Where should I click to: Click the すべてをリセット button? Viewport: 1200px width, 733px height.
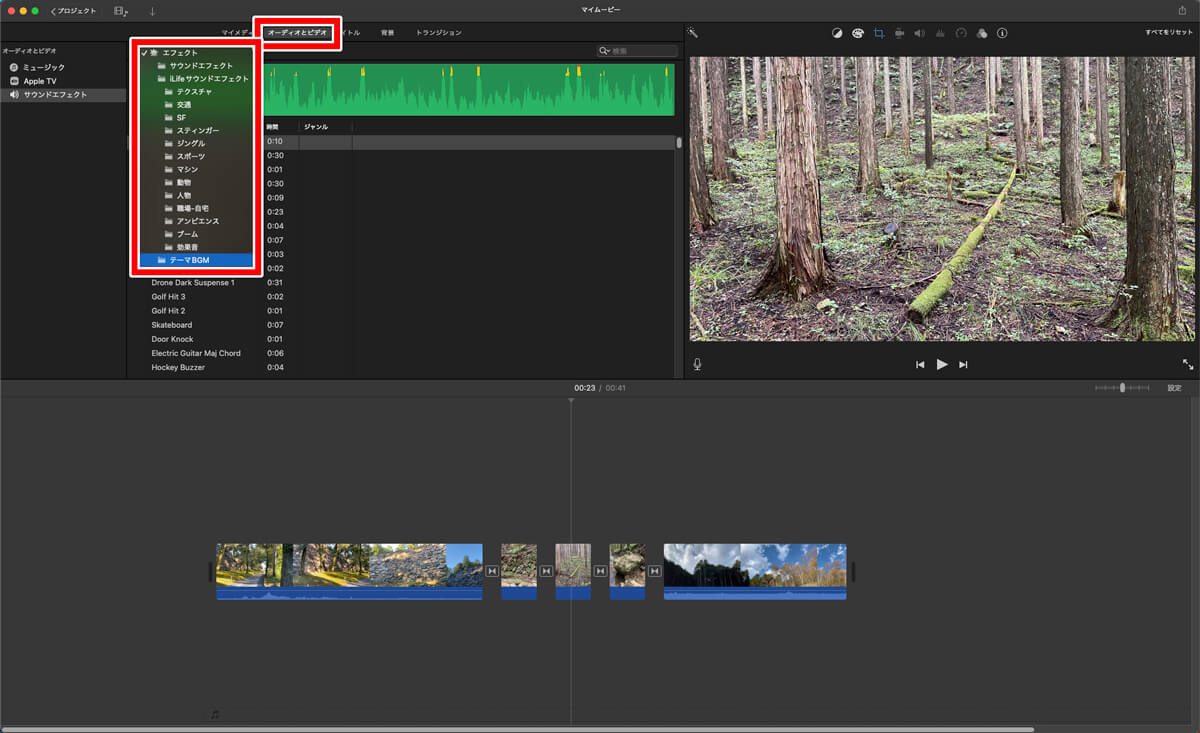[x=1169, y=33]
